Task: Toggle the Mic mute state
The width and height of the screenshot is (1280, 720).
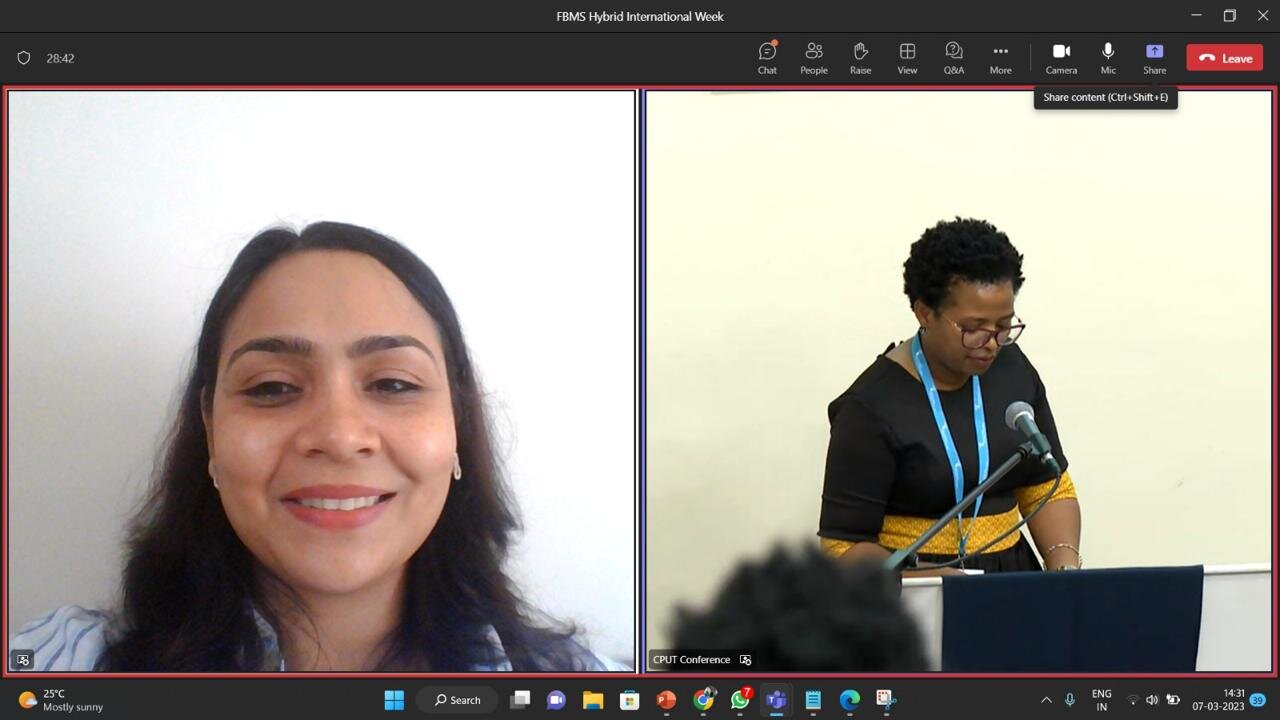Action: (1108, 57)
